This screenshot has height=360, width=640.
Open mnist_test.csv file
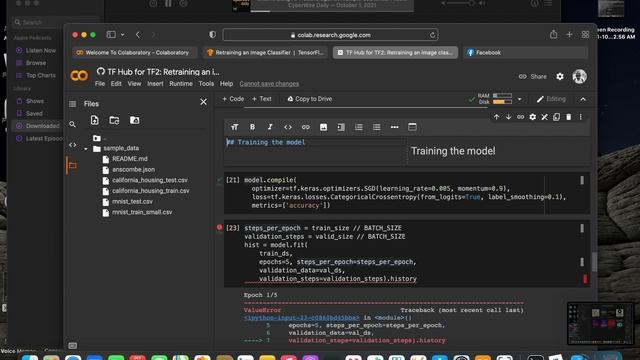click(132, 201)
